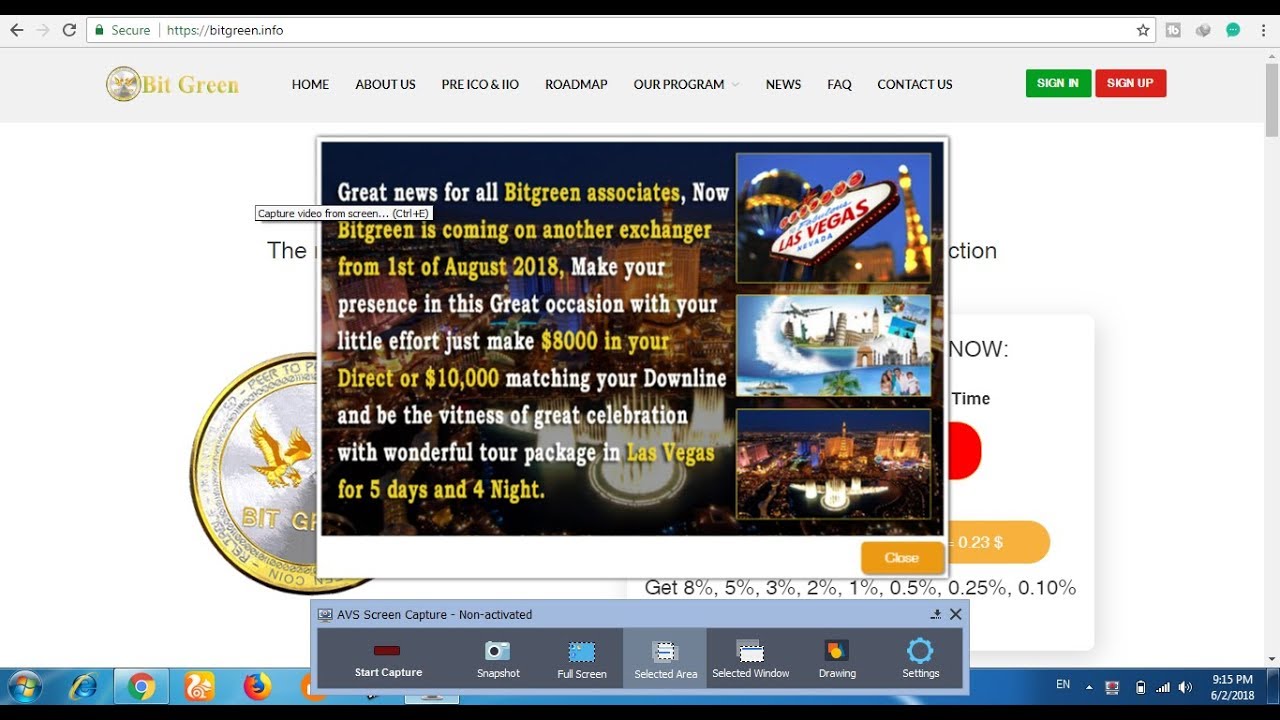This screenshot has width=1280, height=720.
Task: Close the AVS Screen Capture toolbar
Action: pos(955,614)
